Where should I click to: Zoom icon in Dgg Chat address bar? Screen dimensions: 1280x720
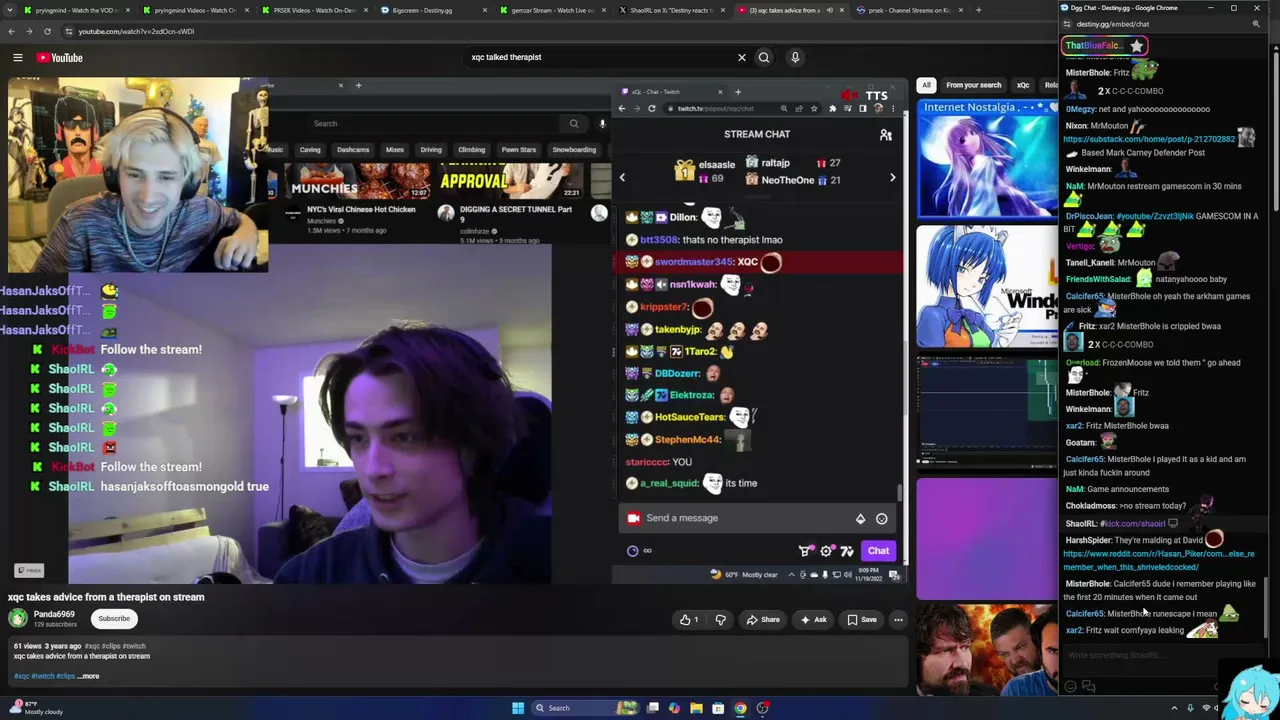(1256, 24)
